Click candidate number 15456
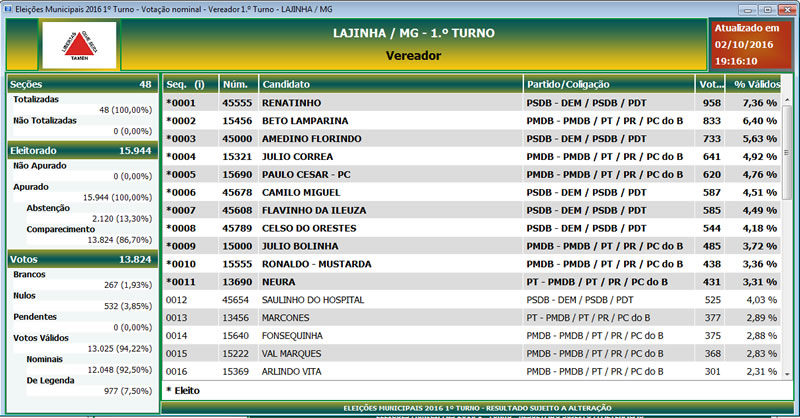 (237, 120)
